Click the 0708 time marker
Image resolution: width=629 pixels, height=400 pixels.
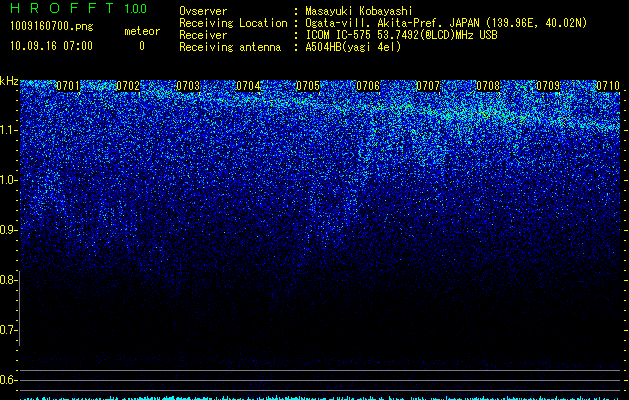click(488, 86)
